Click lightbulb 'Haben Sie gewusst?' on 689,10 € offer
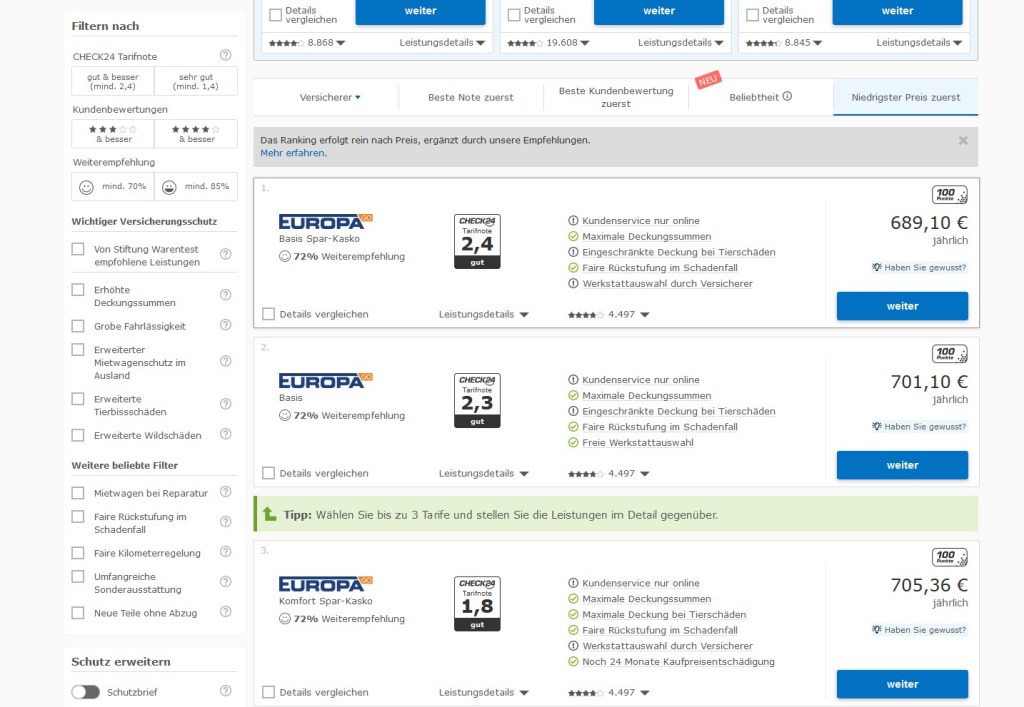This screenshot has height=707, width=1024. tap(919, 268)
